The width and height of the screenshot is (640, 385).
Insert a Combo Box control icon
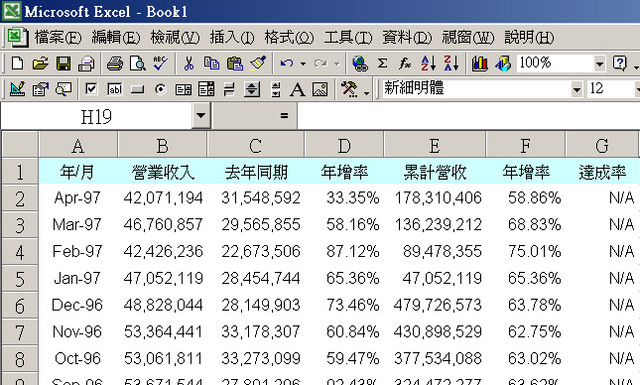click(206, 89)
